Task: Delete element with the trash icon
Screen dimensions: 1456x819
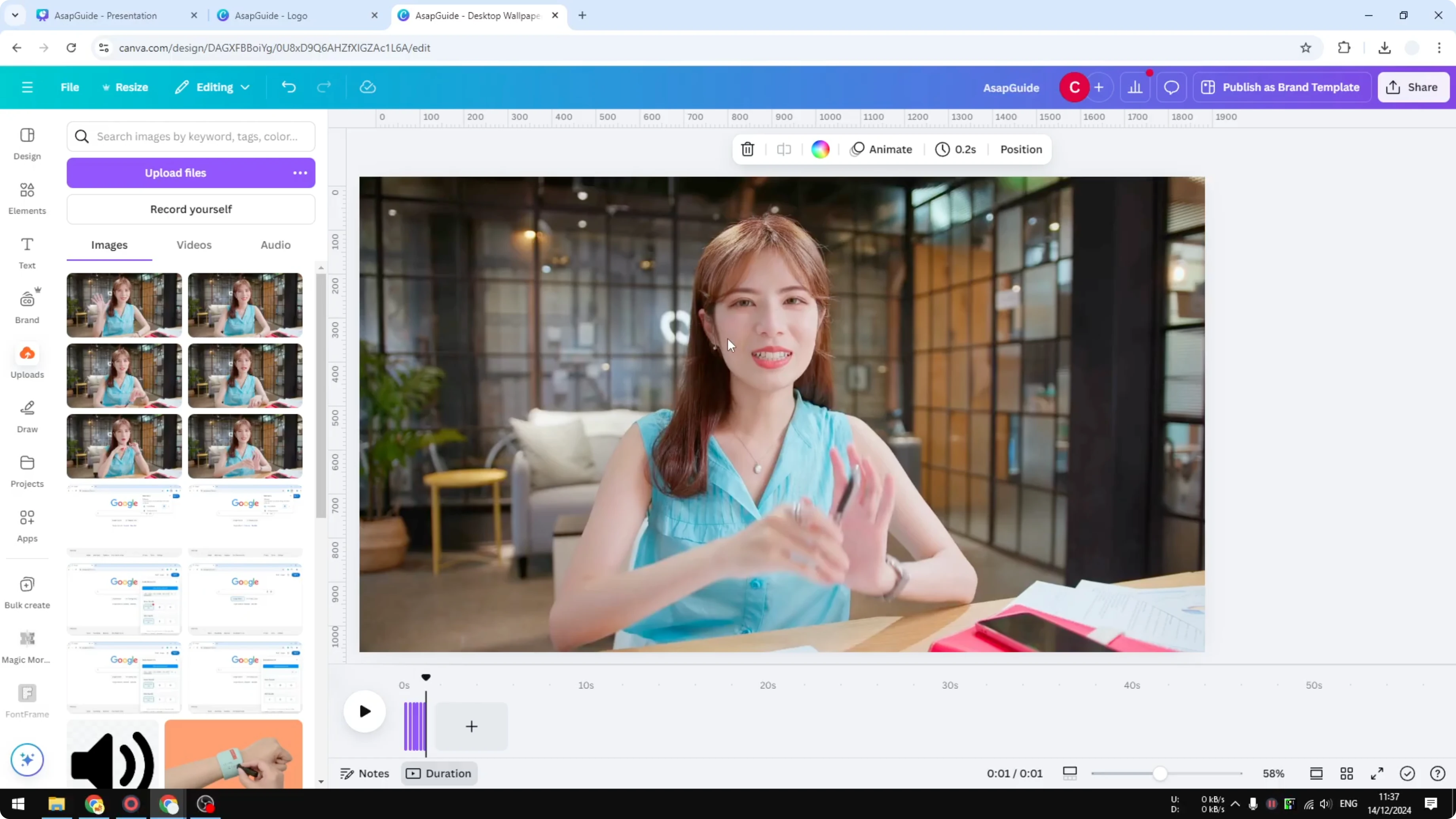Action: pos(747,149)
